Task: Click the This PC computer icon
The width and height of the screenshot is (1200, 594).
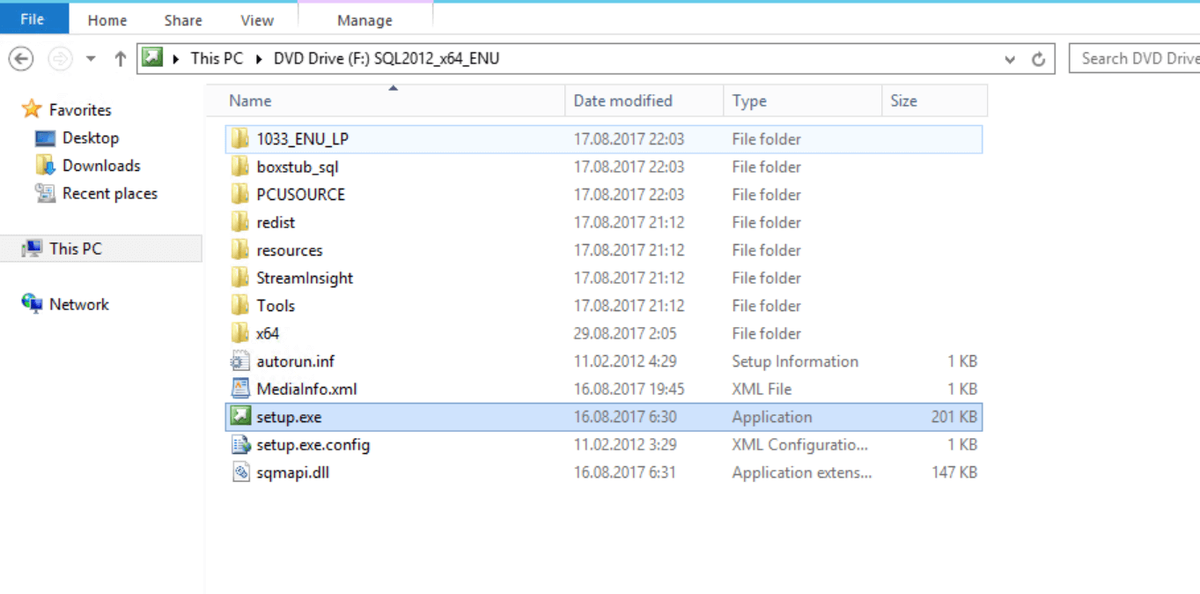Action: [32, 248]
